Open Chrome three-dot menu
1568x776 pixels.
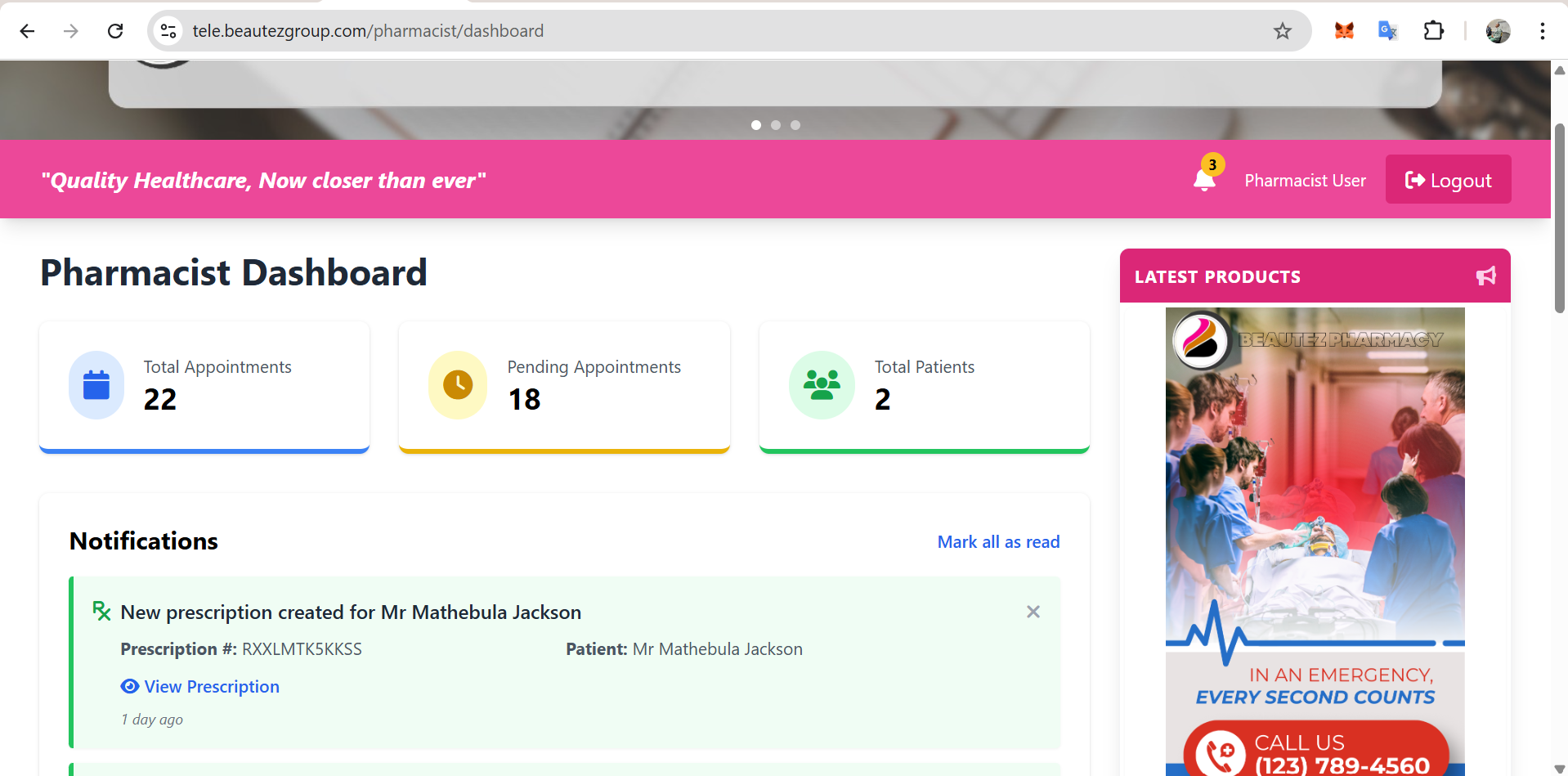(1542, 31)
